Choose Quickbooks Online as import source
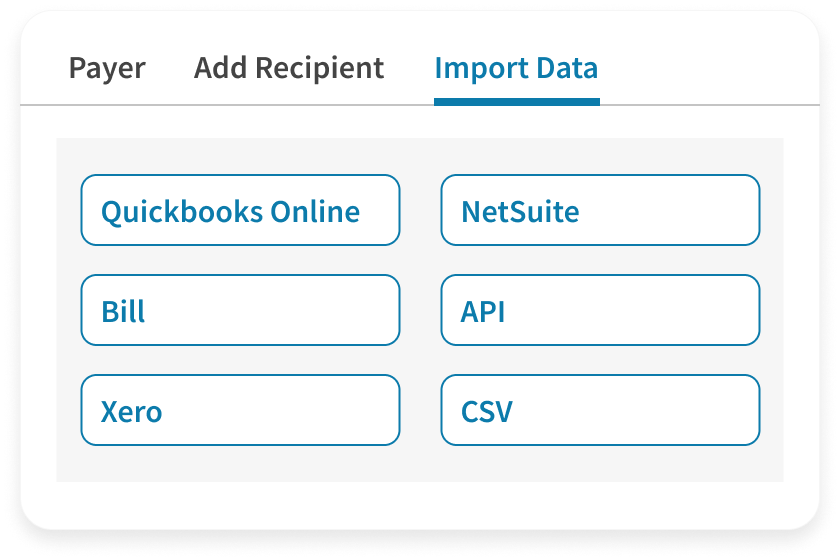 240,210
